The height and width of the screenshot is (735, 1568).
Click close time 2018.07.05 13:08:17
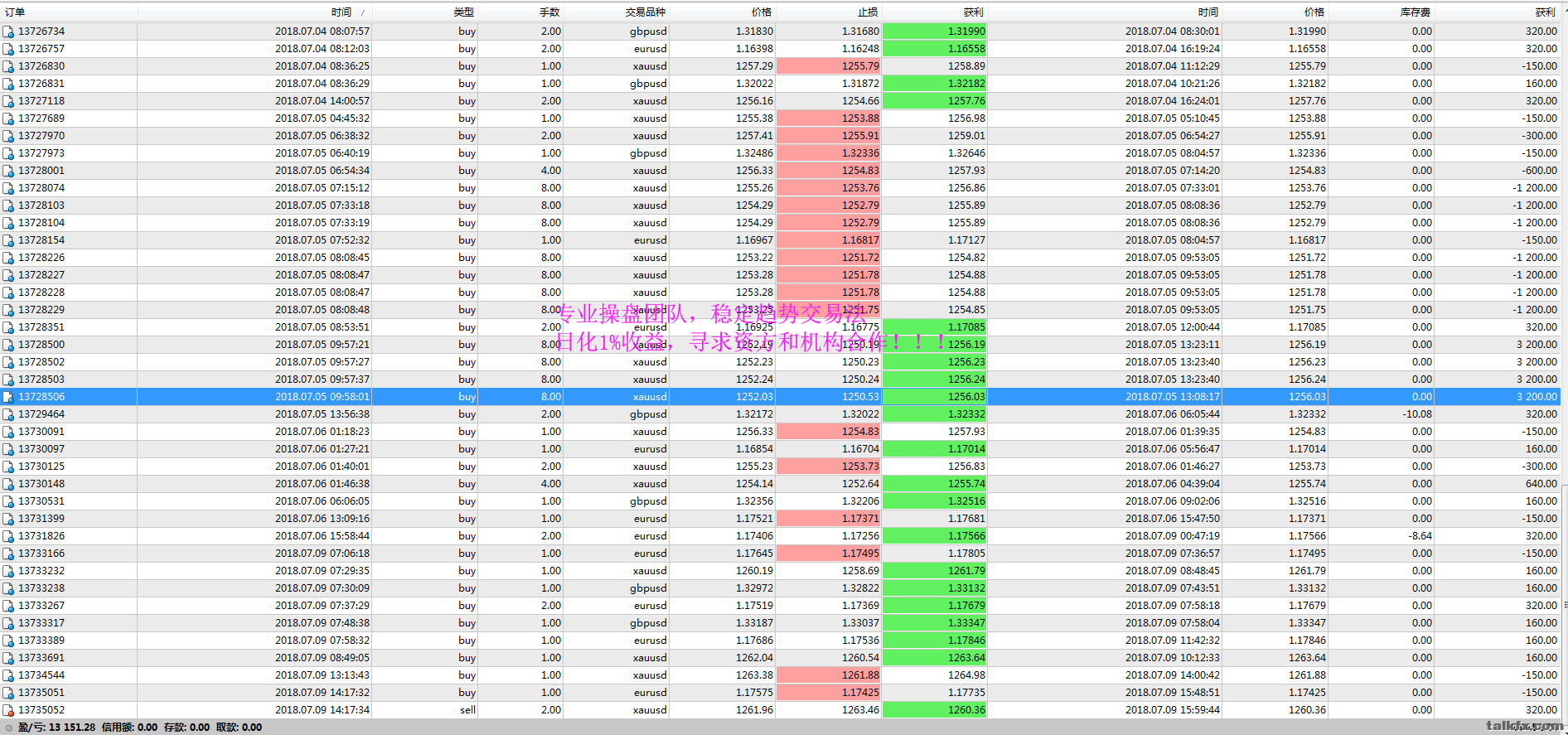point(1173,397)
